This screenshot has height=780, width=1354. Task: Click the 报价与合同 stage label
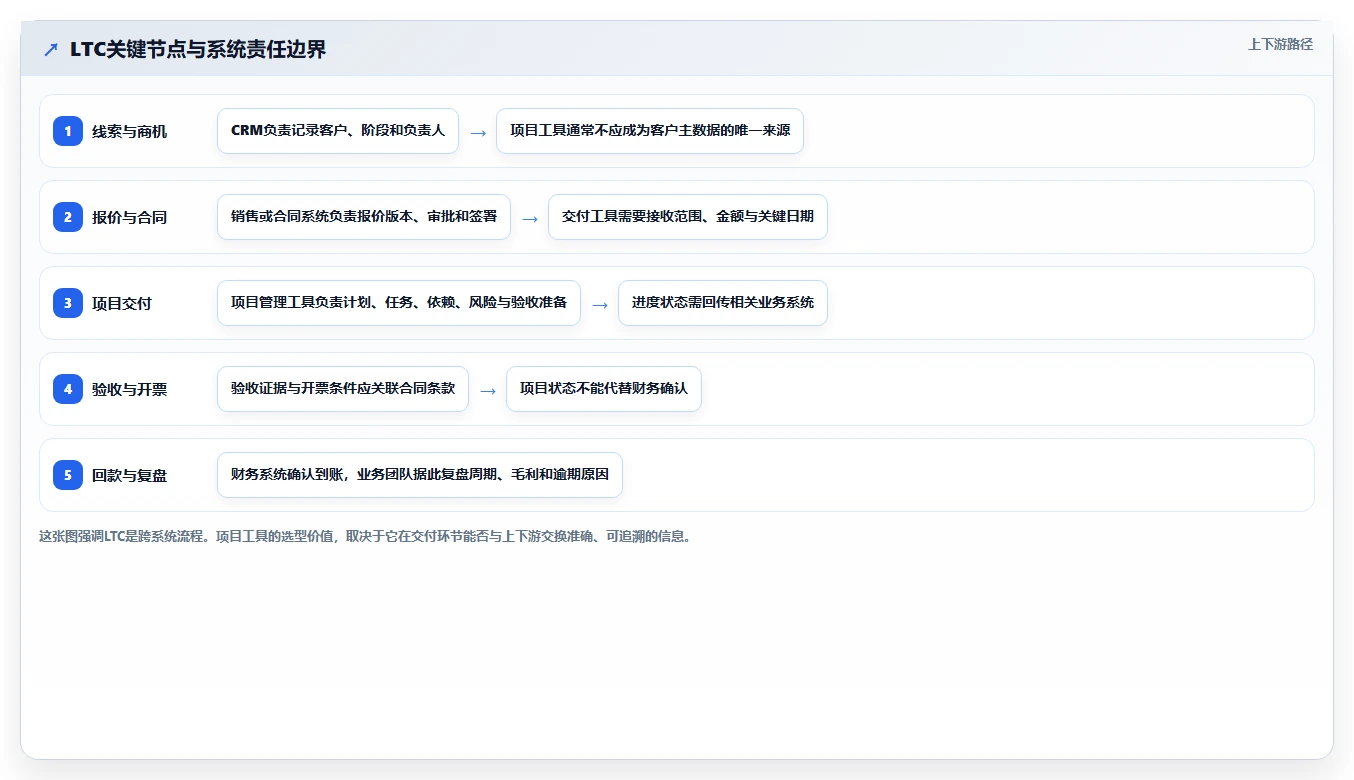130,217
